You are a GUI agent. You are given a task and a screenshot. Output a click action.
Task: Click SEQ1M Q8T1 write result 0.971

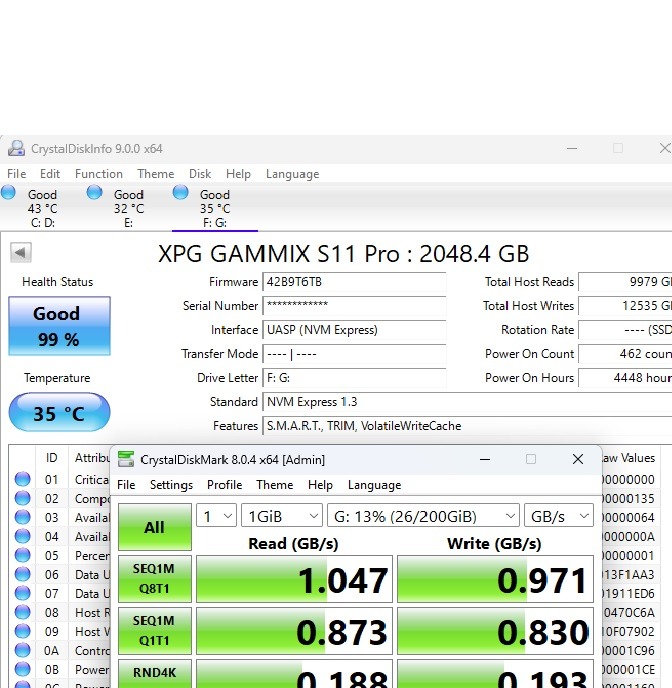tap(496, 579)
